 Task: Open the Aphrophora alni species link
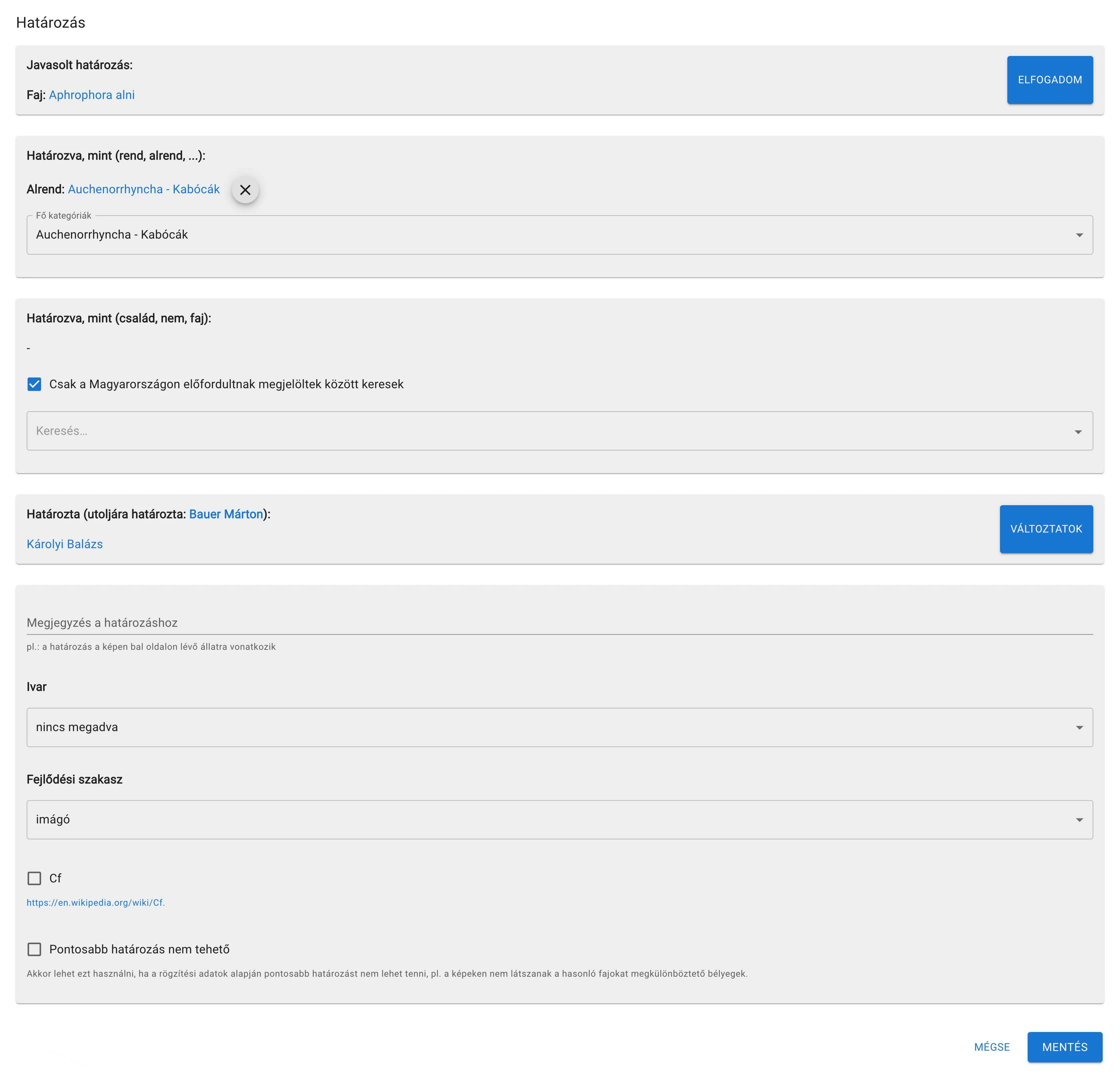[92, 95]
